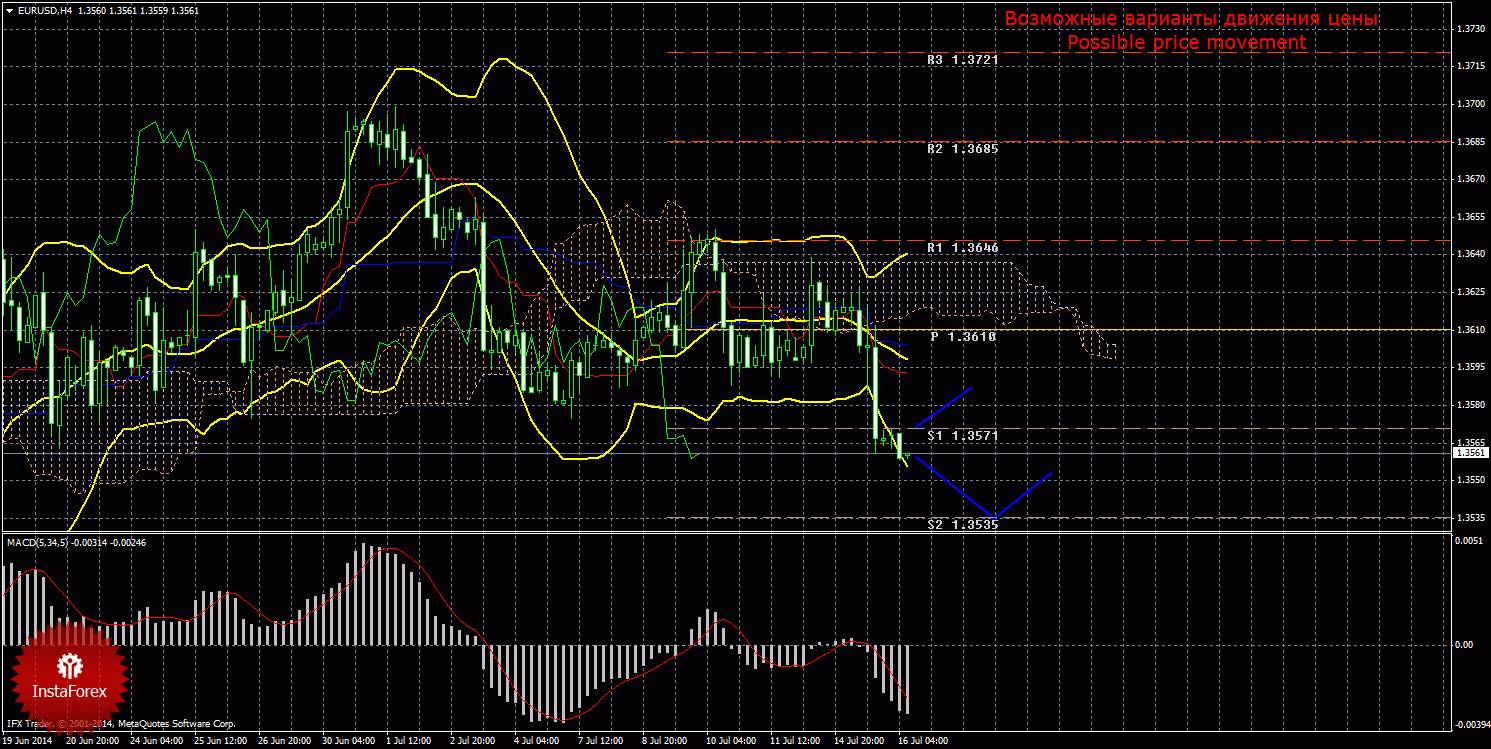Image resolution: width=1491 pixels, height=749 pixels.
Task: Select the R1 1.3646 resistance label
Action: 963,246
